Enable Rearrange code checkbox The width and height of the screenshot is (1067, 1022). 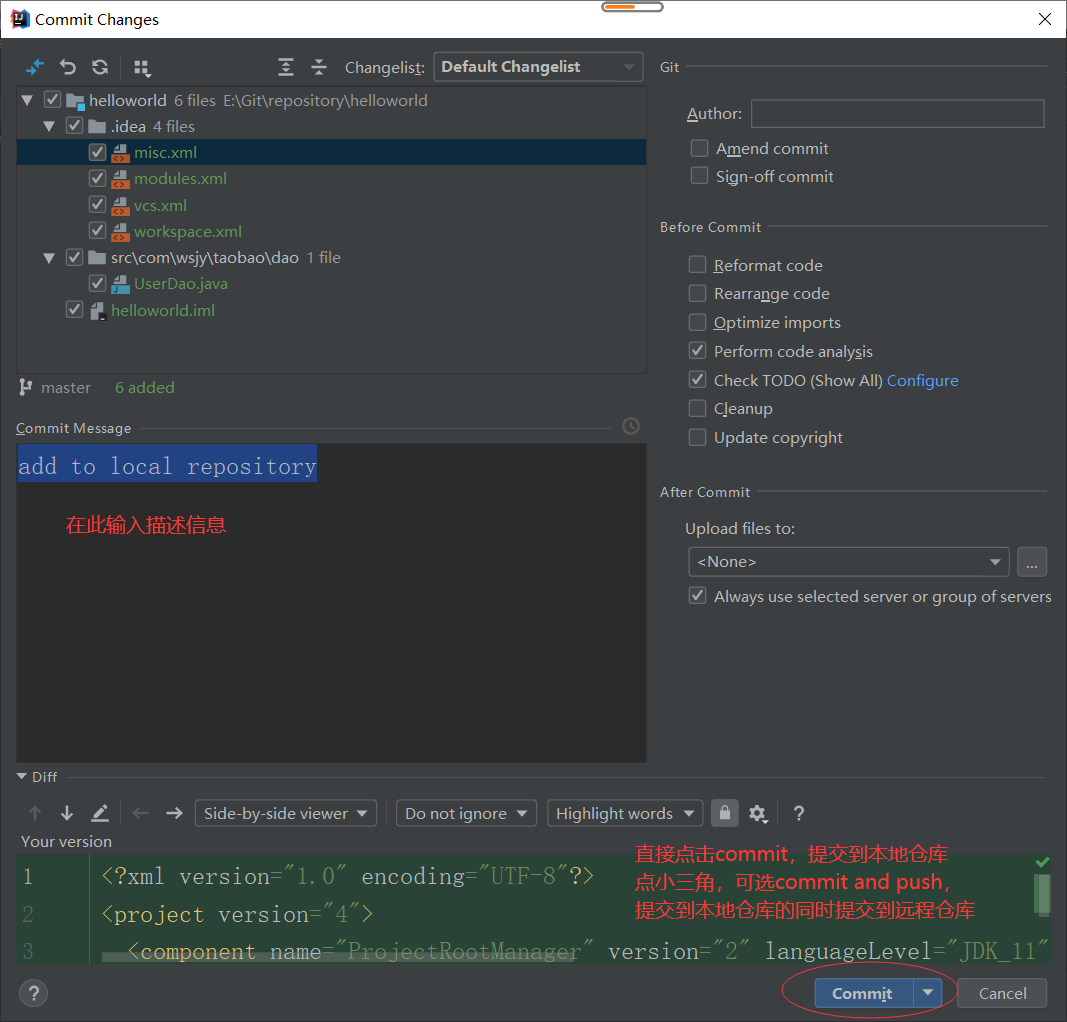[697, 293]
